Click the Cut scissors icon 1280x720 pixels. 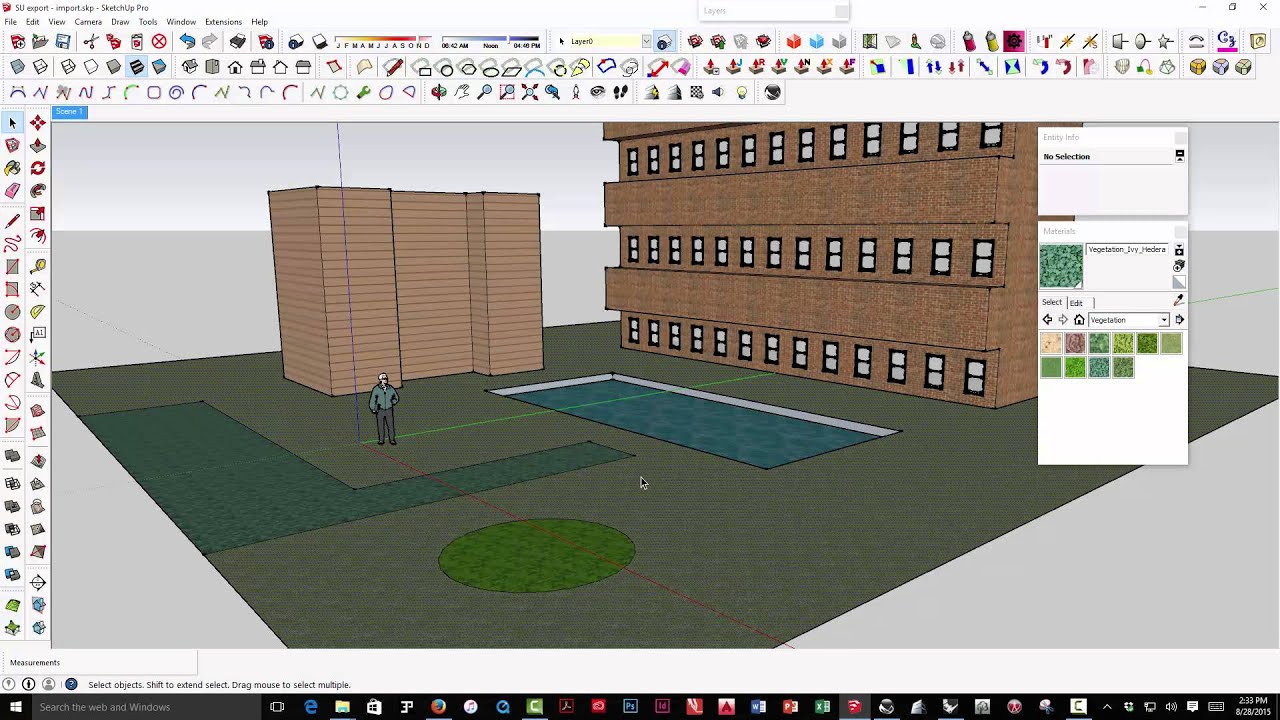coord(91,42)
